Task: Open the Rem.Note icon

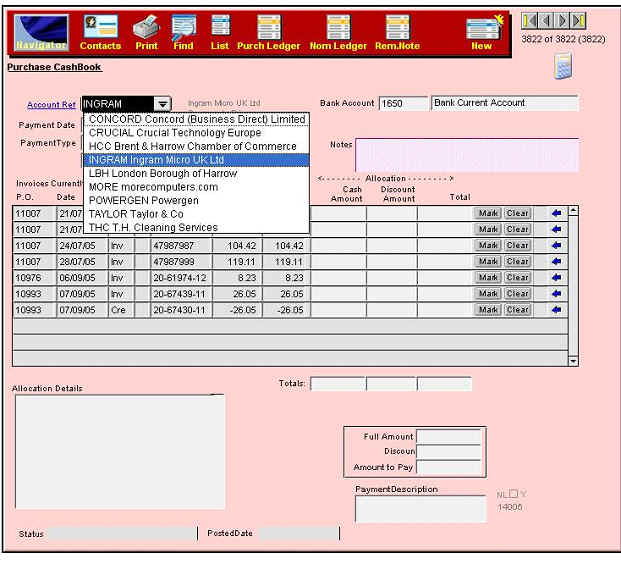Action: point(397,32)
